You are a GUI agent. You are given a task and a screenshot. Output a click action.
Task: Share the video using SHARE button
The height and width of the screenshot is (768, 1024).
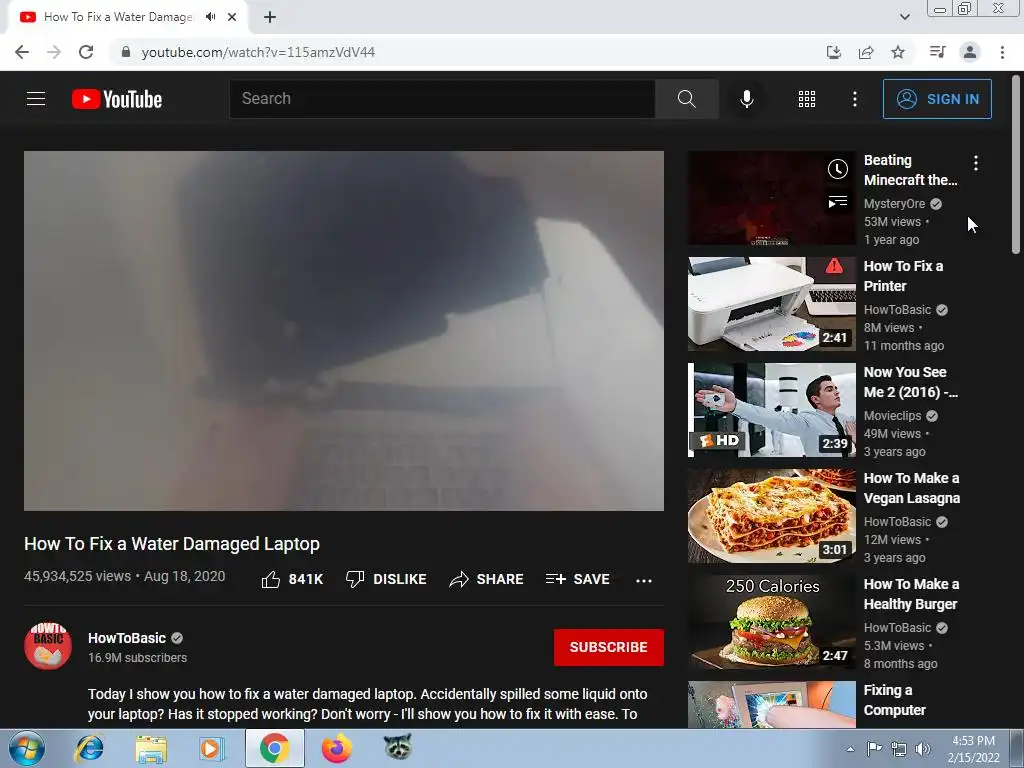pyautogui.click(x=487, y=579)
